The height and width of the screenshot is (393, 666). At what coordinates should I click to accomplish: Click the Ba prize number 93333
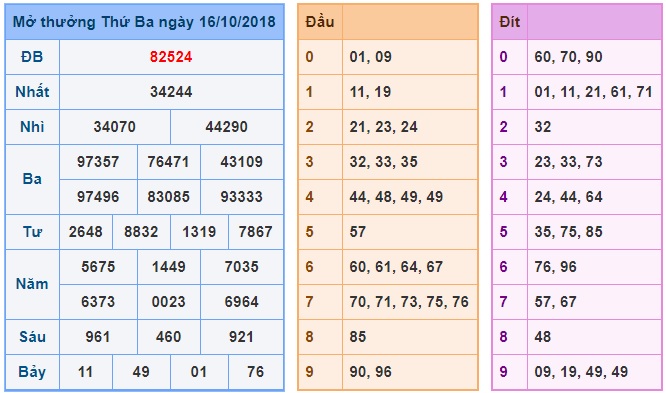(x=242, y=197)
